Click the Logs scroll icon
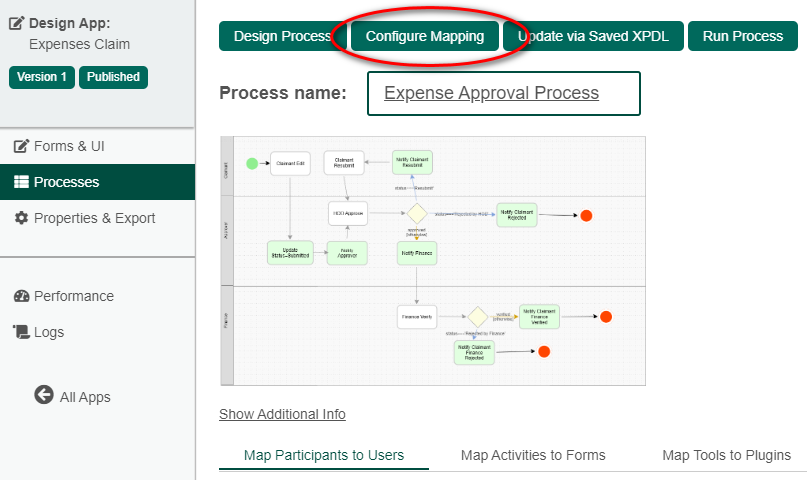This screenshot has width=807, height=480. 21,332
